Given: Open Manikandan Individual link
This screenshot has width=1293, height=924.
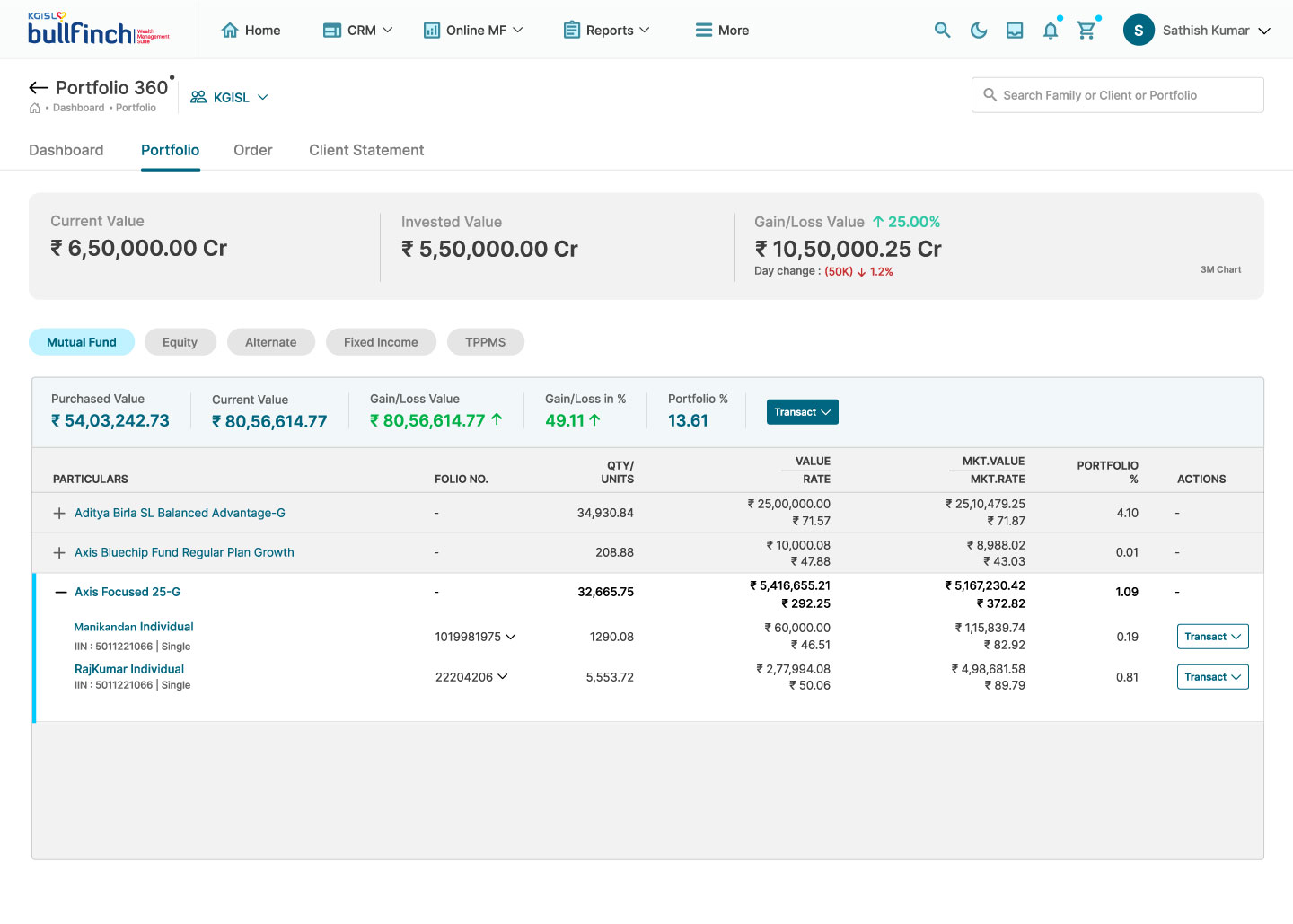Looking at the screenshot, I should click(134, 627).
